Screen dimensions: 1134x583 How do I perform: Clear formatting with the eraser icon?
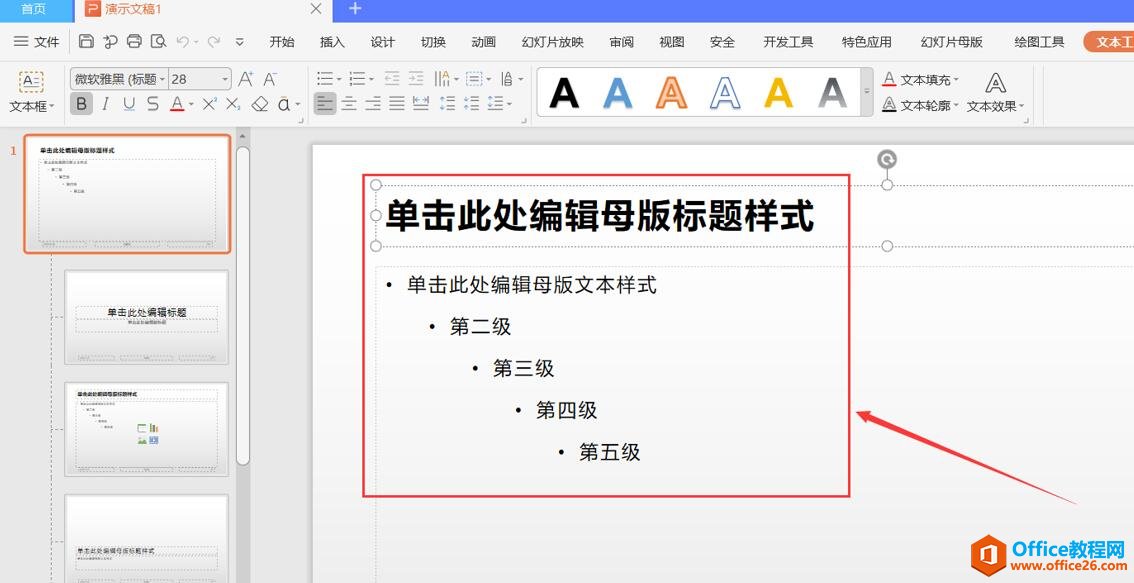pyautogui.click(x=260, y=104)
